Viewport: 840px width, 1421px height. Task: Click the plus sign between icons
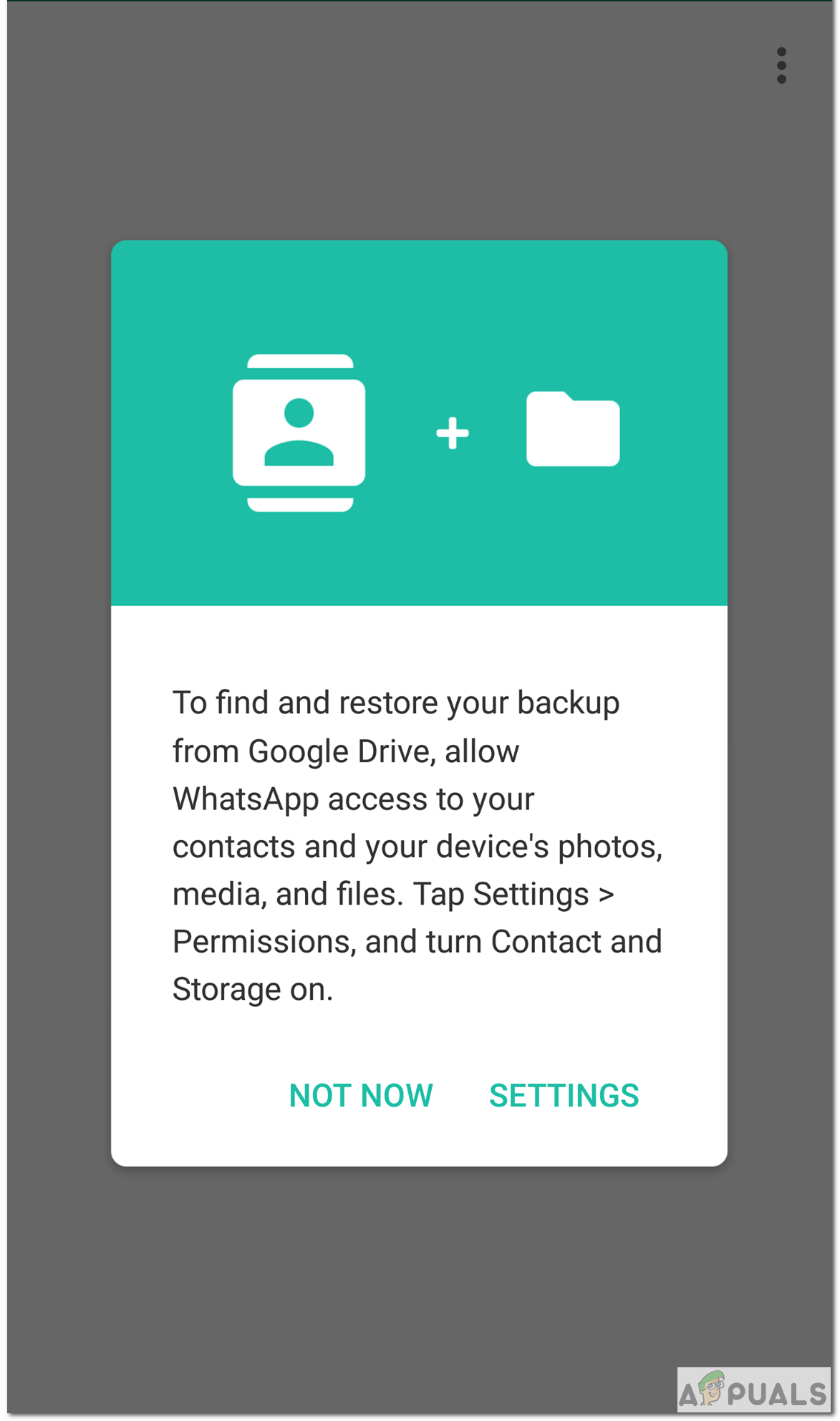point(453,433)
